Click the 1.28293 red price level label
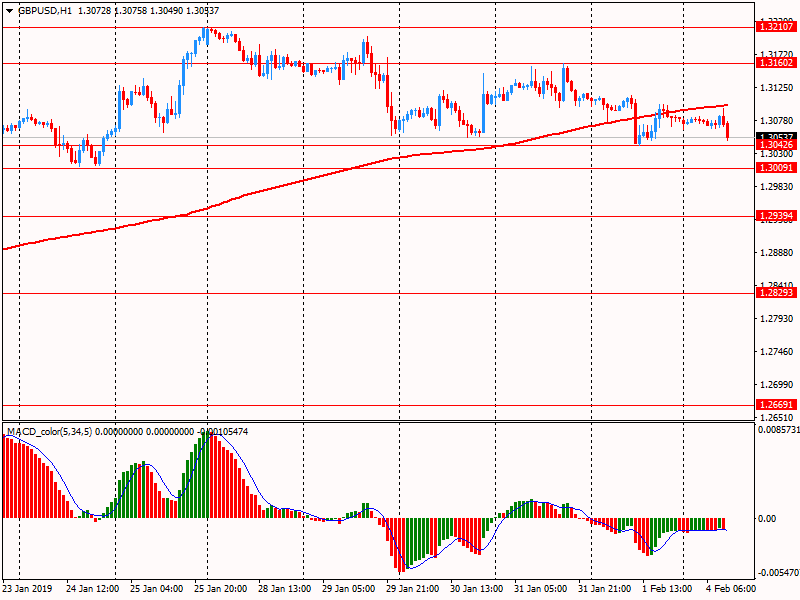This screenshot has height=600, width=800. [776, 293]
